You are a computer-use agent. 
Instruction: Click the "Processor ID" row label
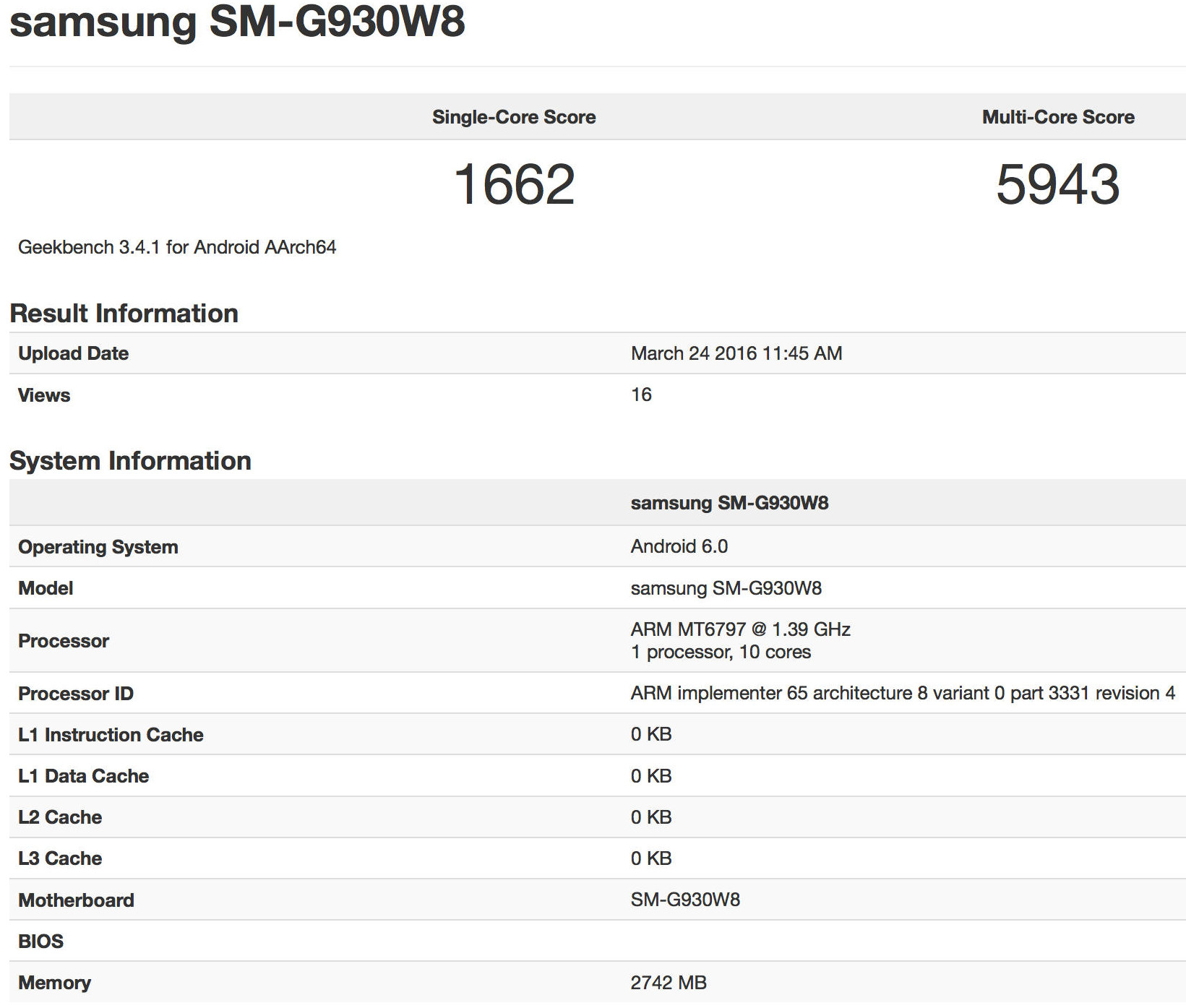(x=76, y=694)
